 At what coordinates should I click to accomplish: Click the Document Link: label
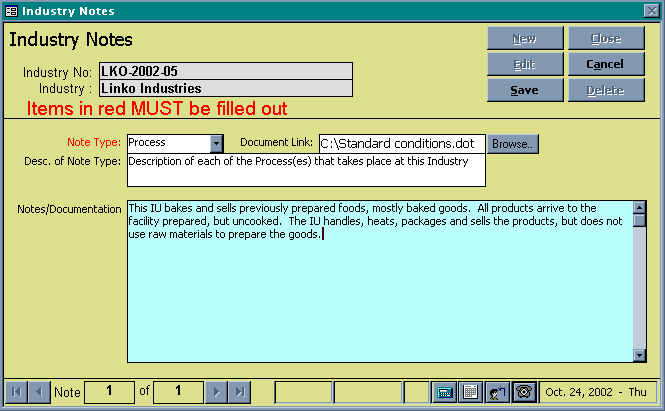(x=277, y=142)
